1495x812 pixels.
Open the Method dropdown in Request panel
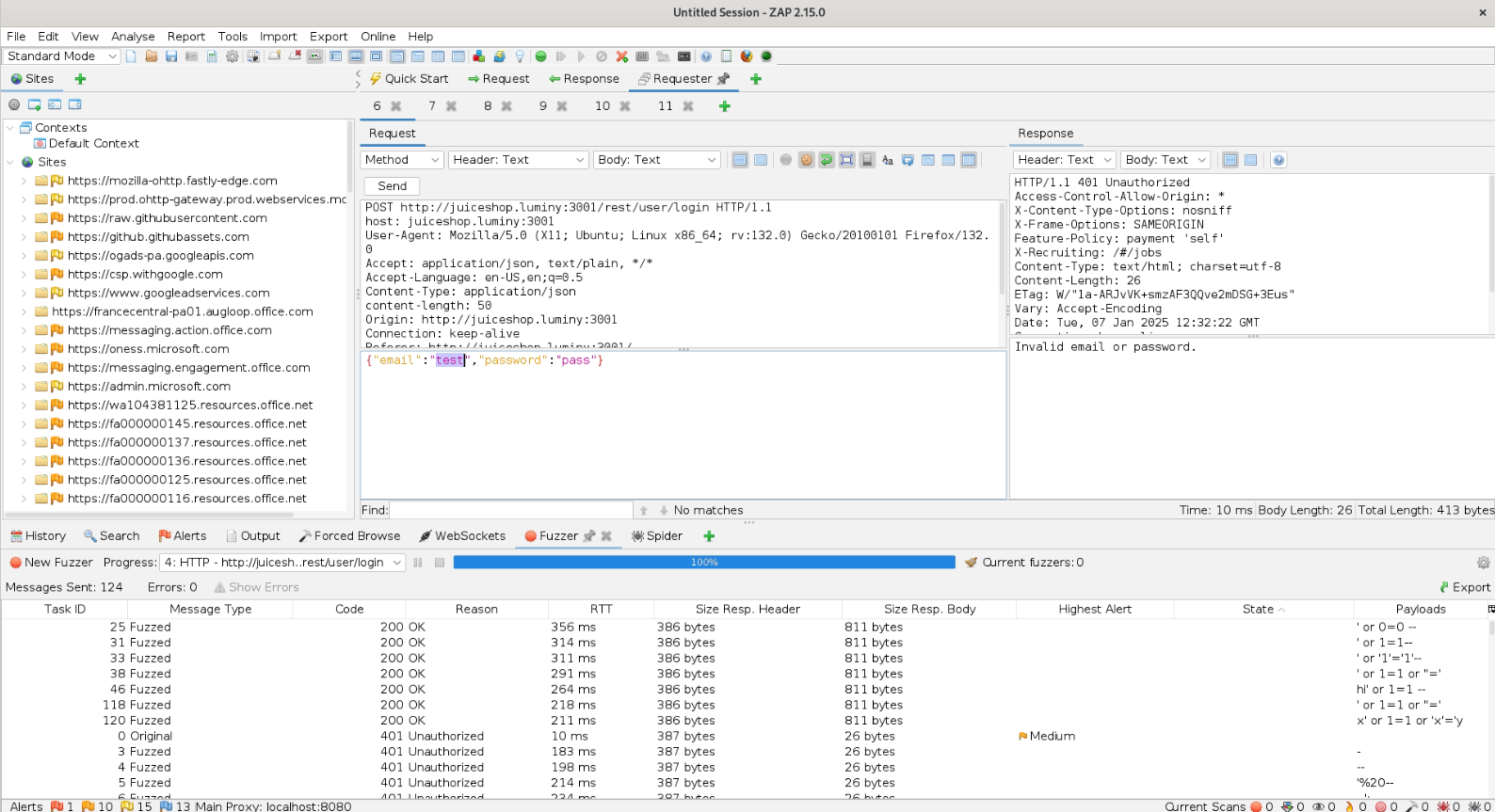pyautogui.click(x=402, y=160)
